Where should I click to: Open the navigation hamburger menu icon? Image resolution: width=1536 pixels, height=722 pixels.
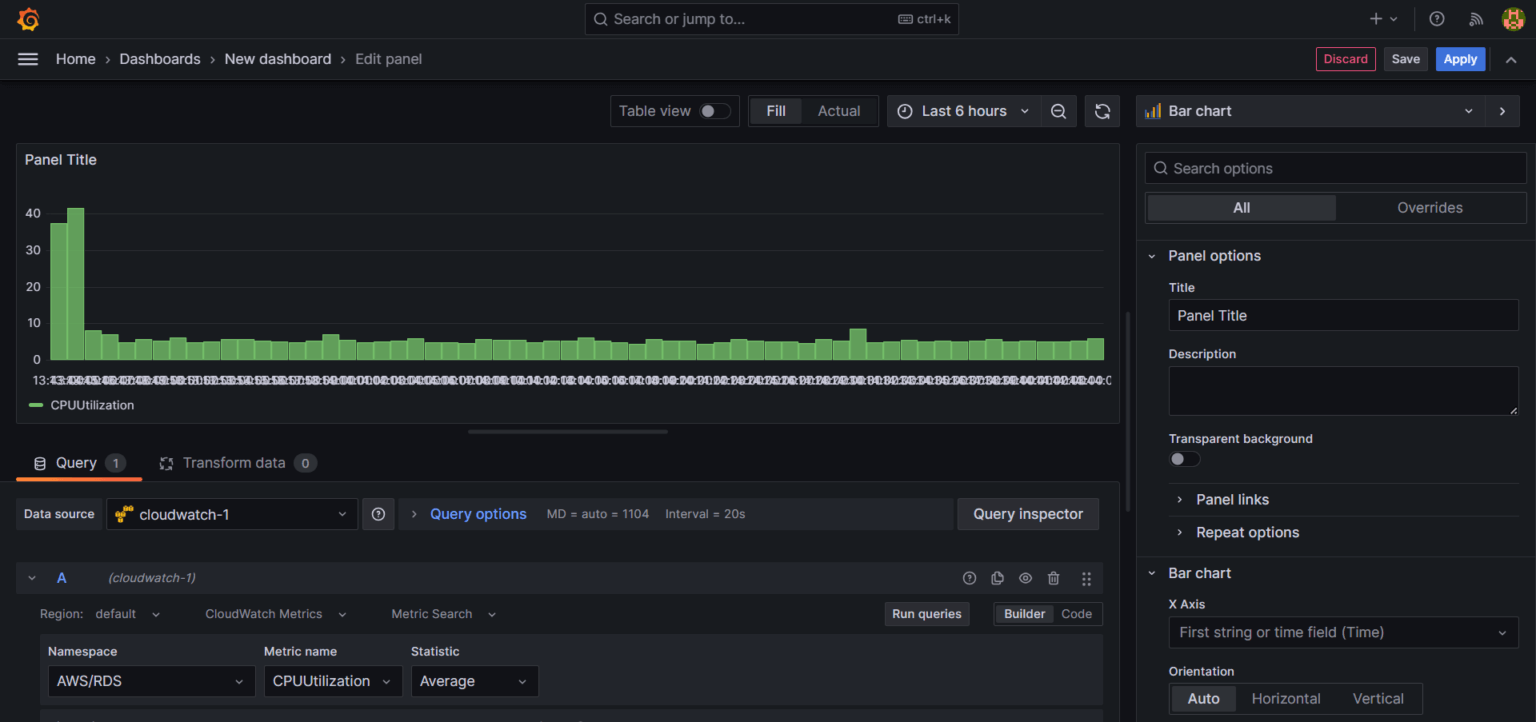pos(28,59)
